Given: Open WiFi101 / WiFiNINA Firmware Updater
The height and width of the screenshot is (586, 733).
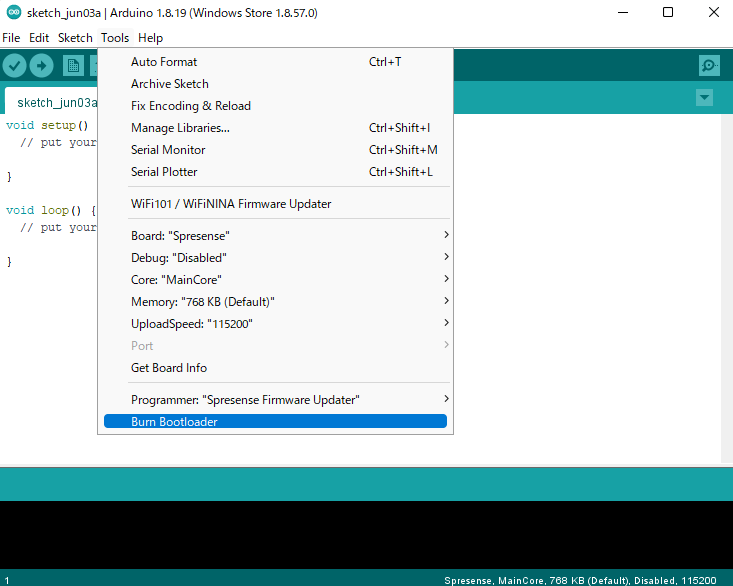Looking at the screenshot, I should (275, 204).
